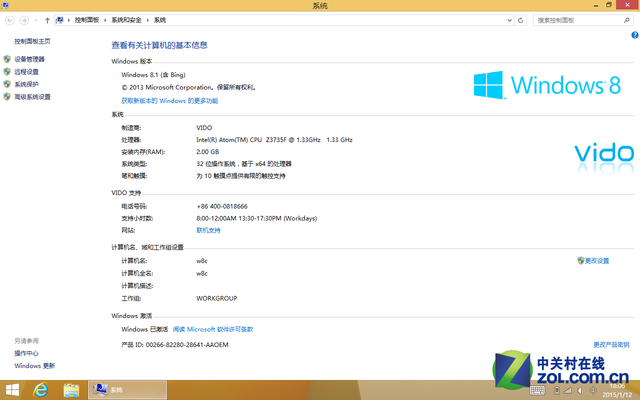The width and height of the screenshot is (640, 400).
Task: Select the product ID 00266-82280-28641-AAOEM
Action: point(187,345)
